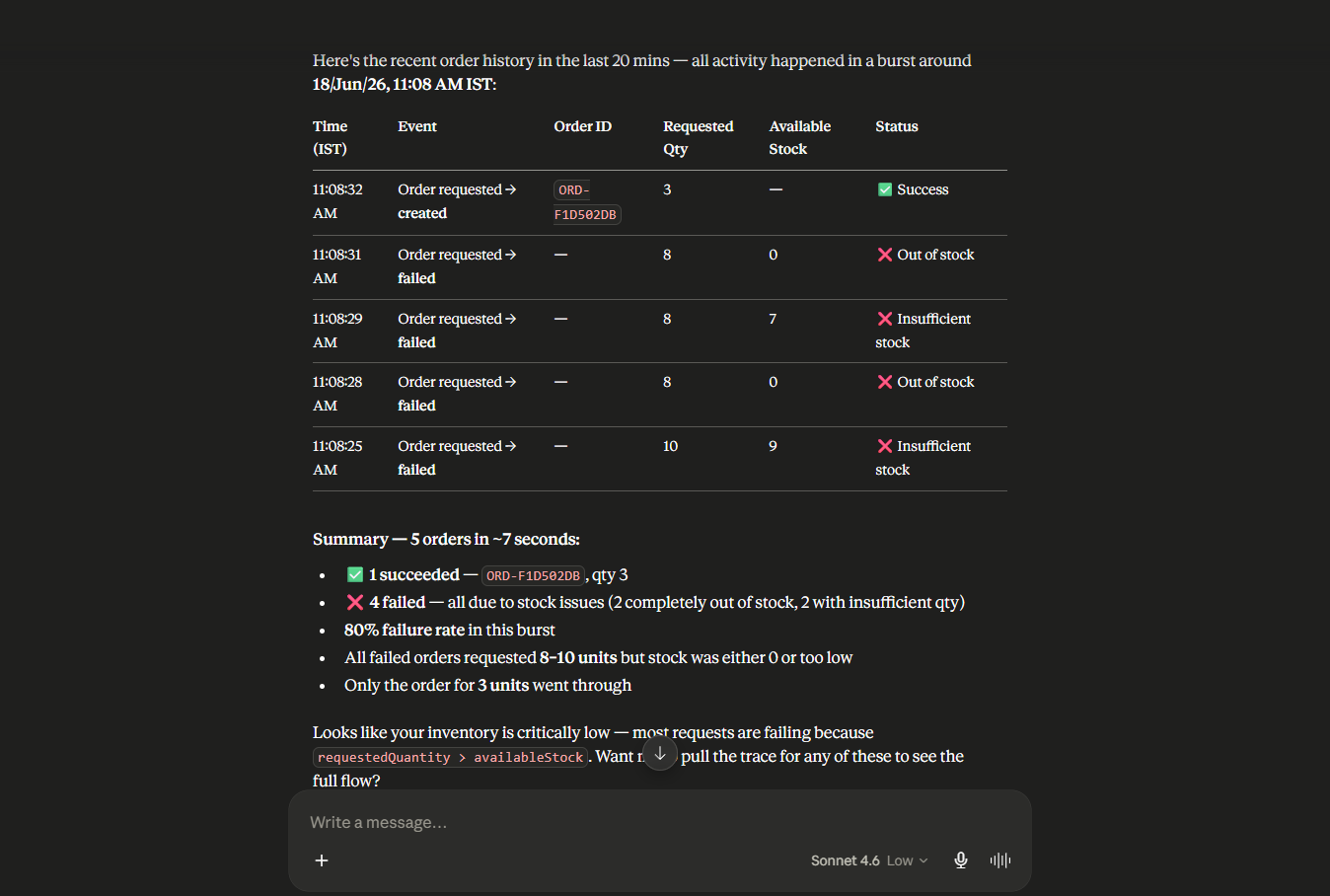Start voice mode waveform icon
Viewport: 1330px width, 896px height.
(x=1000, y=860)
